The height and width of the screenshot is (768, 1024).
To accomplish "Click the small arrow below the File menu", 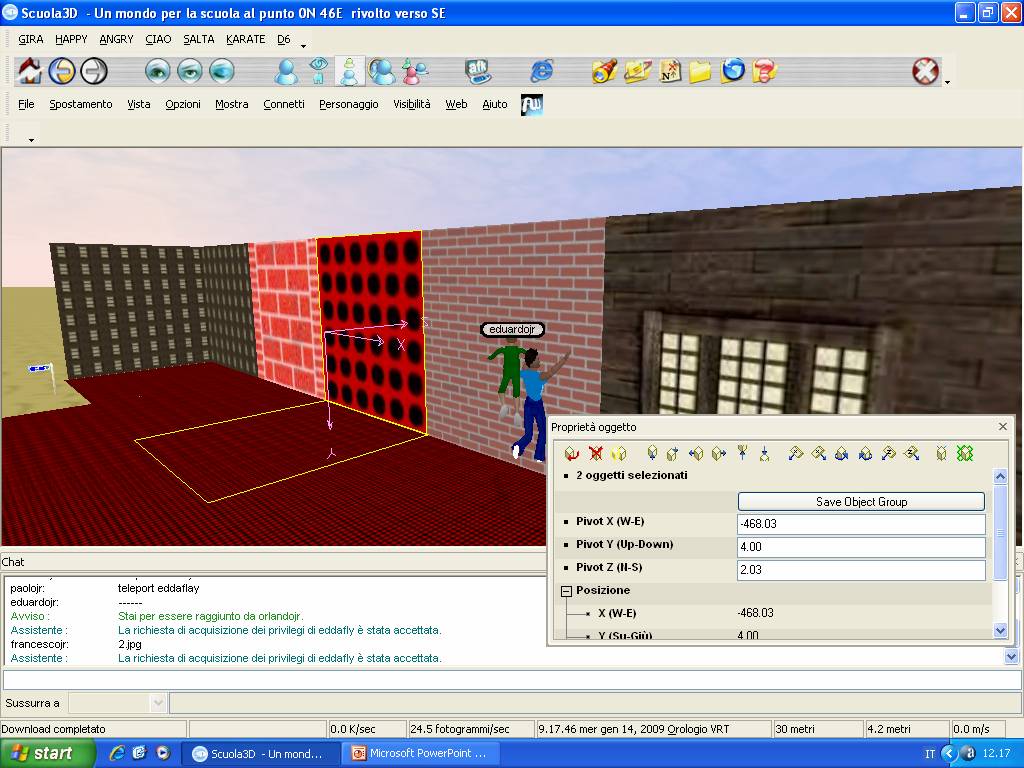I will 31,140.
